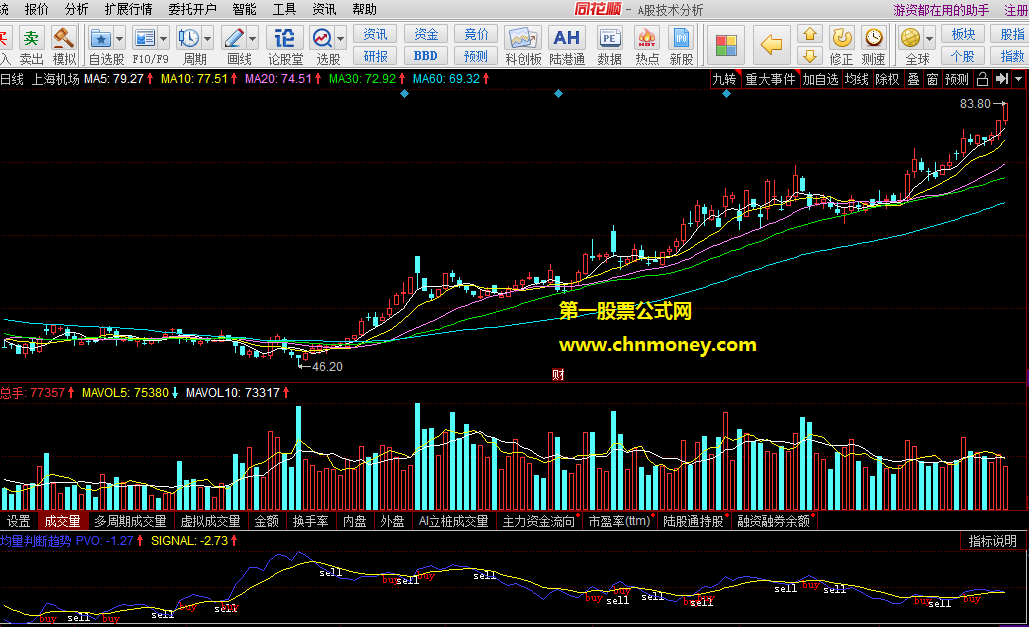Click 游资都在用的助手 link

click(941, 10)
